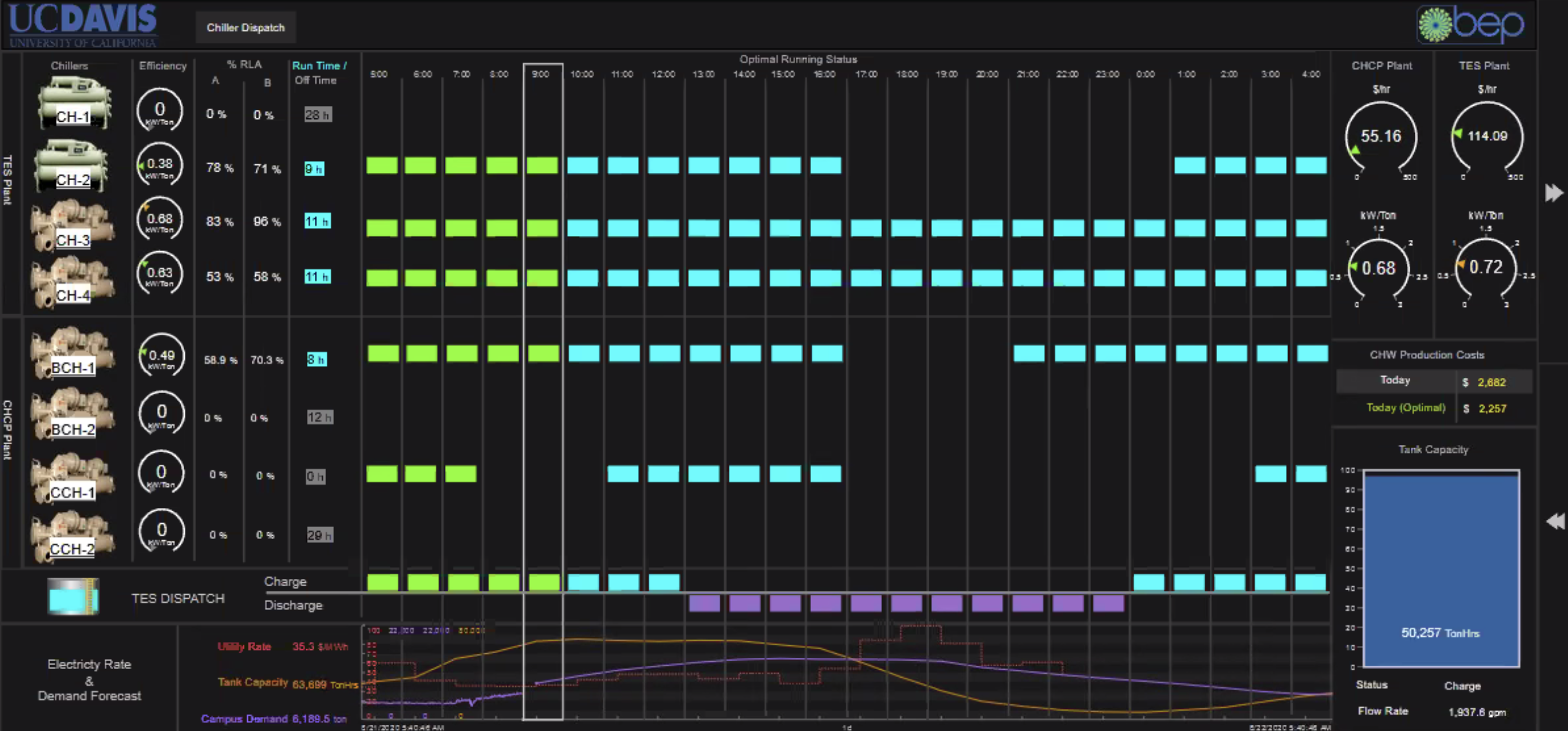Click the BCH-1 chiller icon
1568x731 pixels.
point(73,352)
